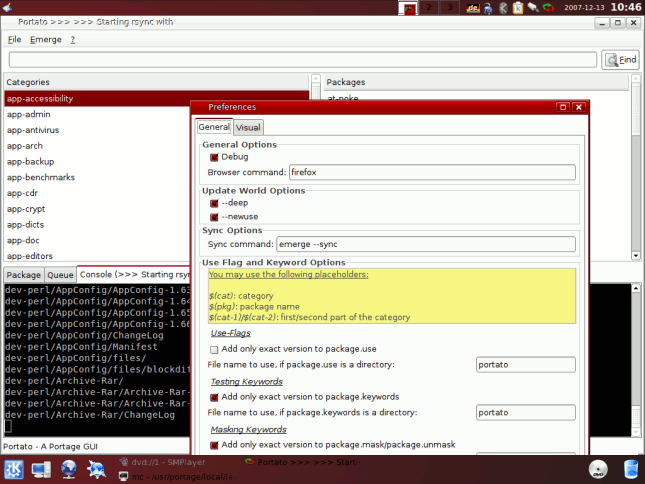Click the package.use file name field
Viewport: 645px width, 484px height.
pyautogui.click(x=526, y=365)
